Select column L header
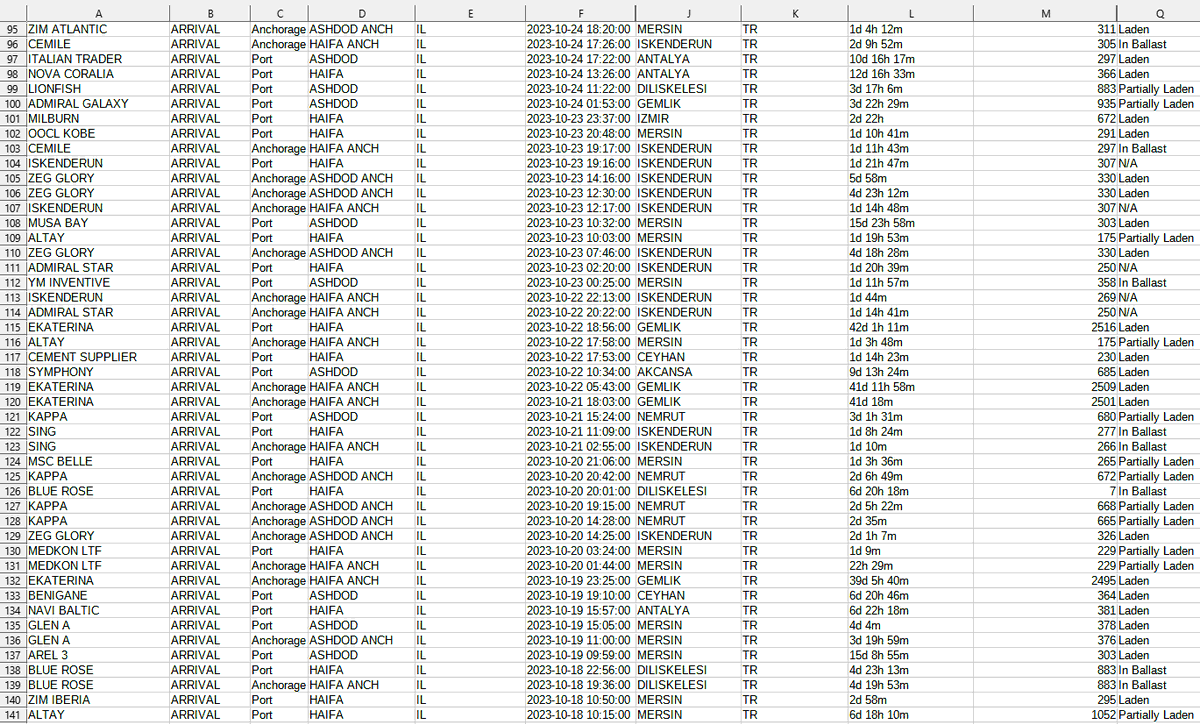The image size is (1200, 725). pos(911,13)
